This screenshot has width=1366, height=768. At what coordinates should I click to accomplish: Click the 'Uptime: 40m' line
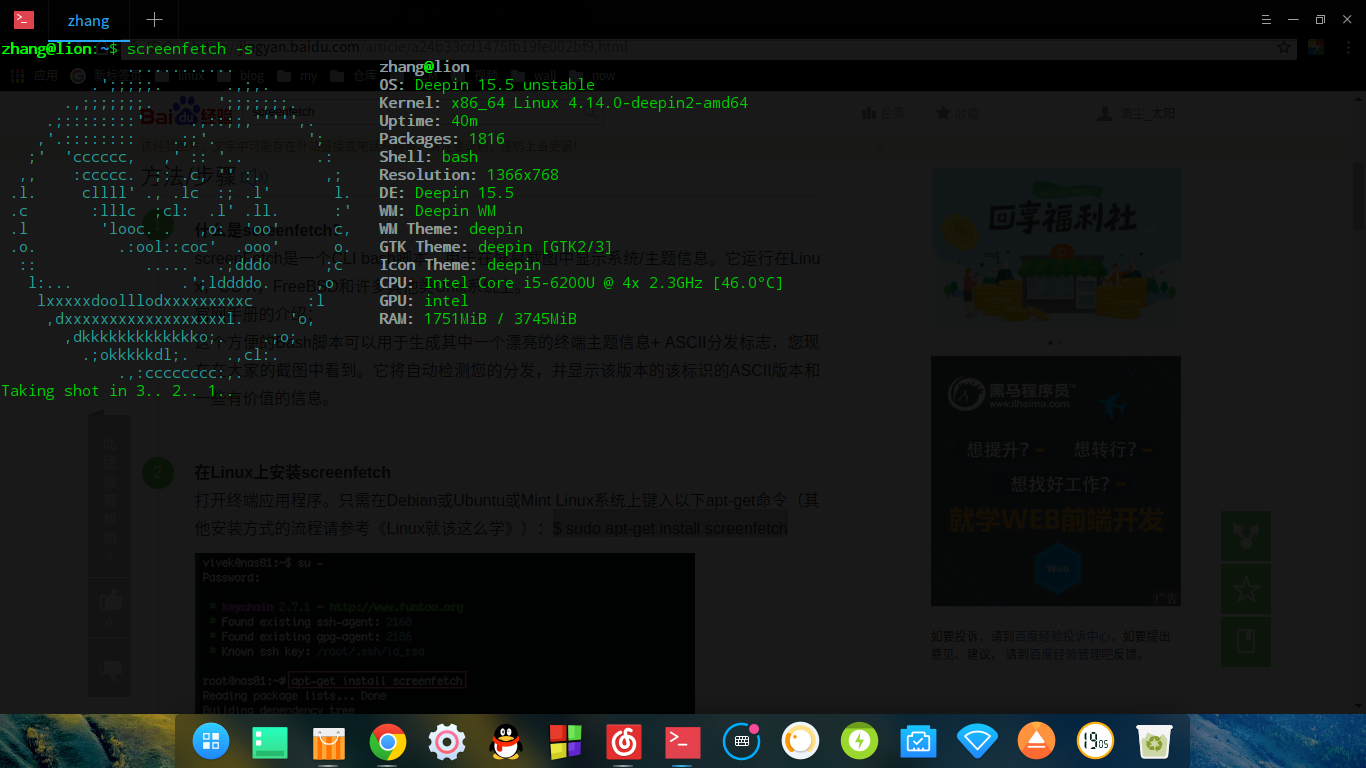point(428,121)
